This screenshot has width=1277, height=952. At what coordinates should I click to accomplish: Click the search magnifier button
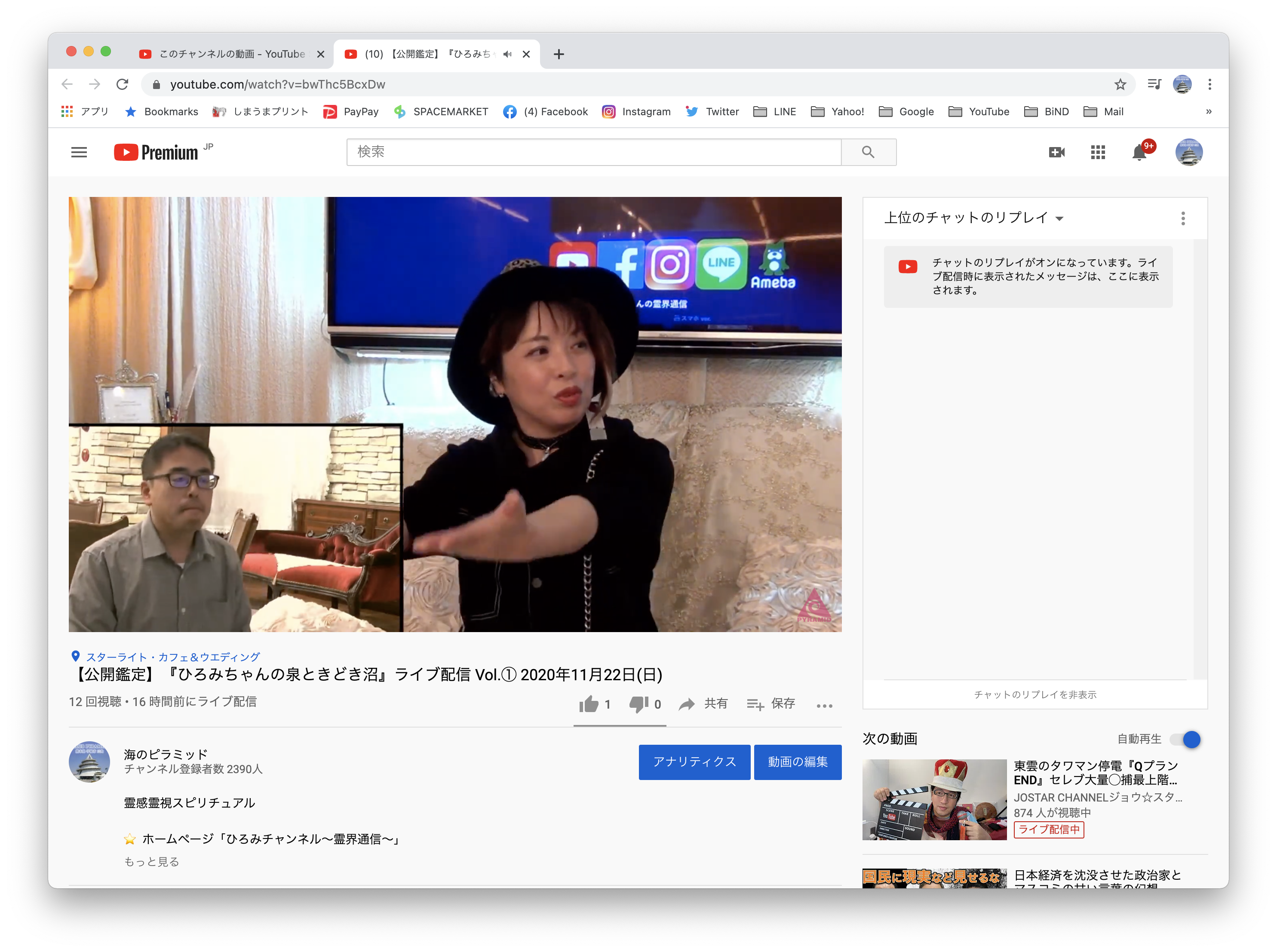[x=868, y=152]
